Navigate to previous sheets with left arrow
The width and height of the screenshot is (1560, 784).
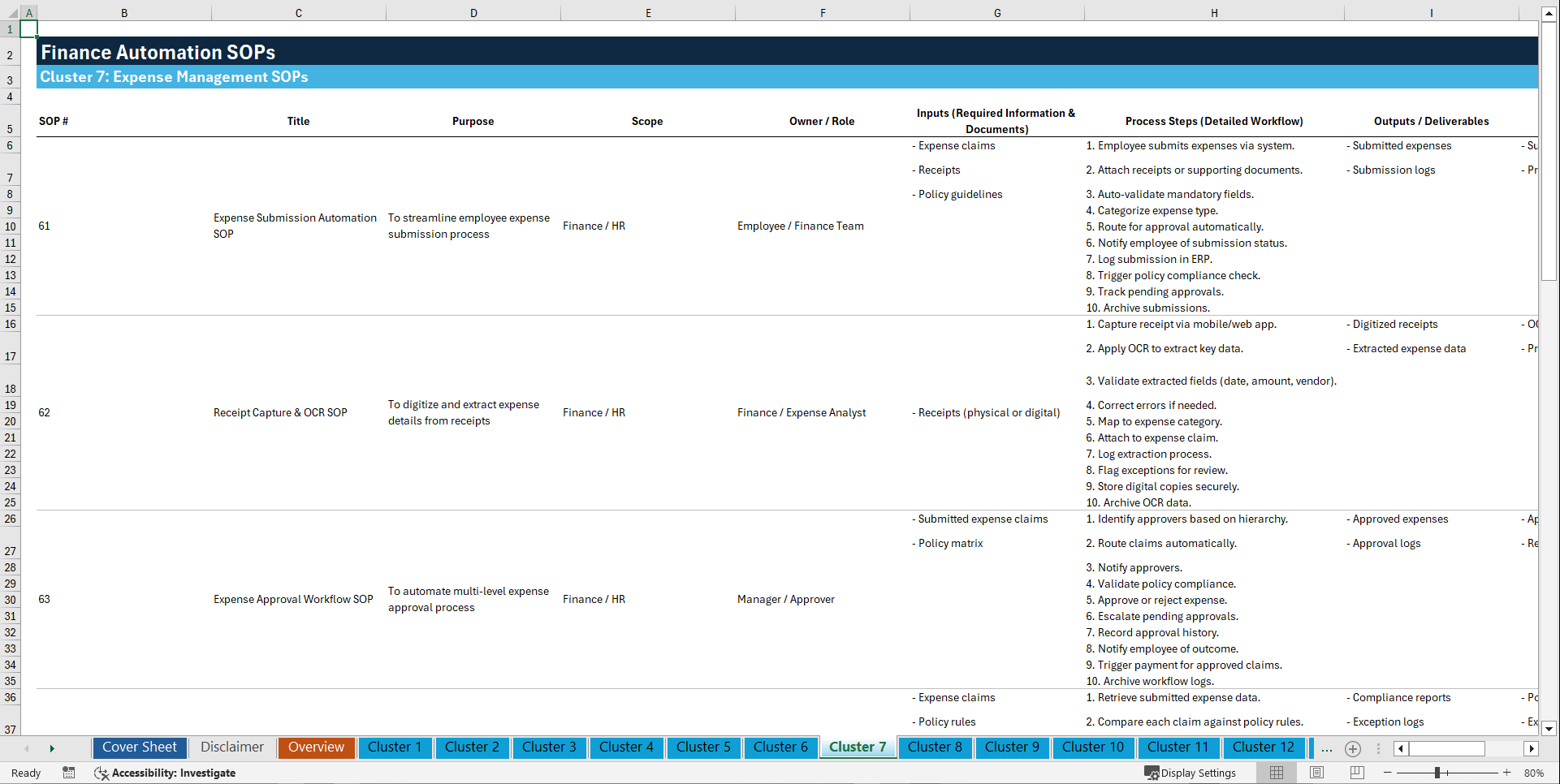coord(28,748)
